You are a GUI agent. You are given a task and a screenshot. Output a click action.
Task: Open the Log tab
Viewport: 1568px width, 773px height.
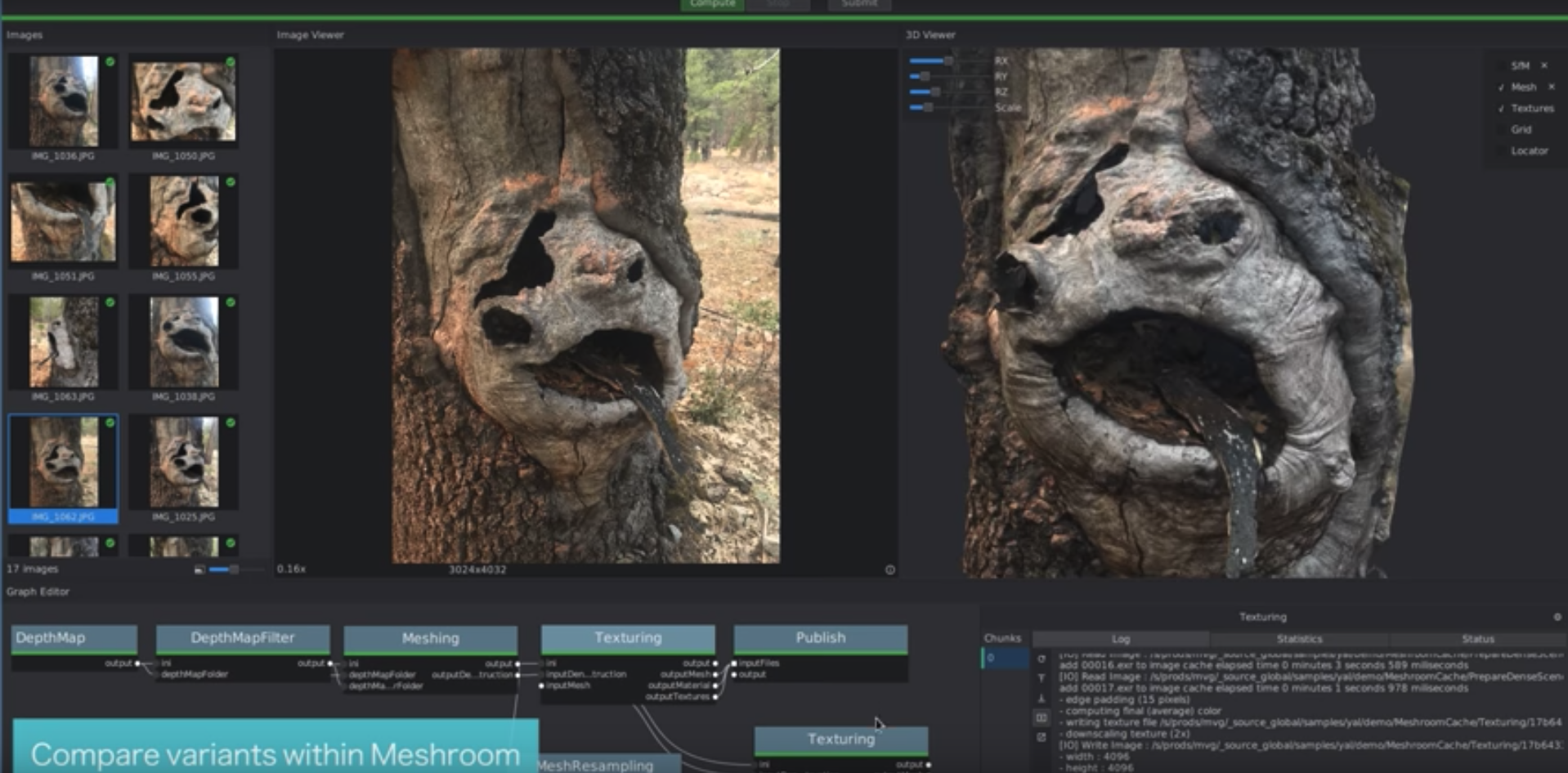click(x=1121, y=639)
